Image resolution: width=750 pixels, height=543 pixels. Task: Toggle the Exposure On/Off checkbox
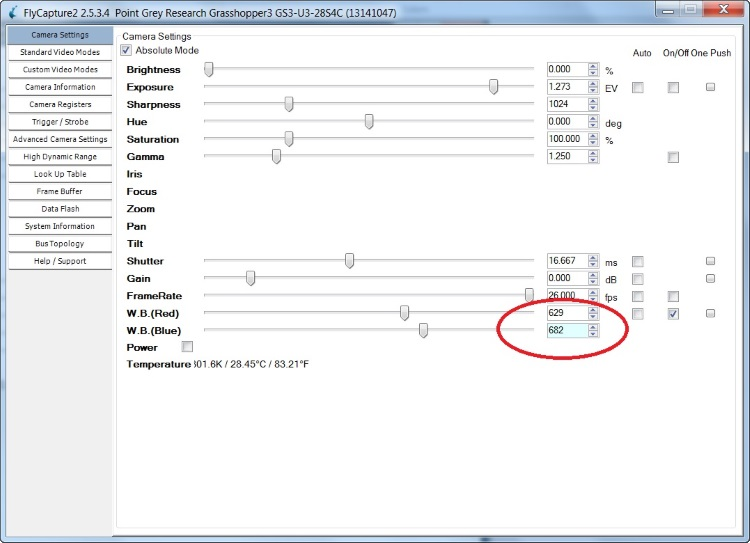pyautogui.click(x=673, y=88)
